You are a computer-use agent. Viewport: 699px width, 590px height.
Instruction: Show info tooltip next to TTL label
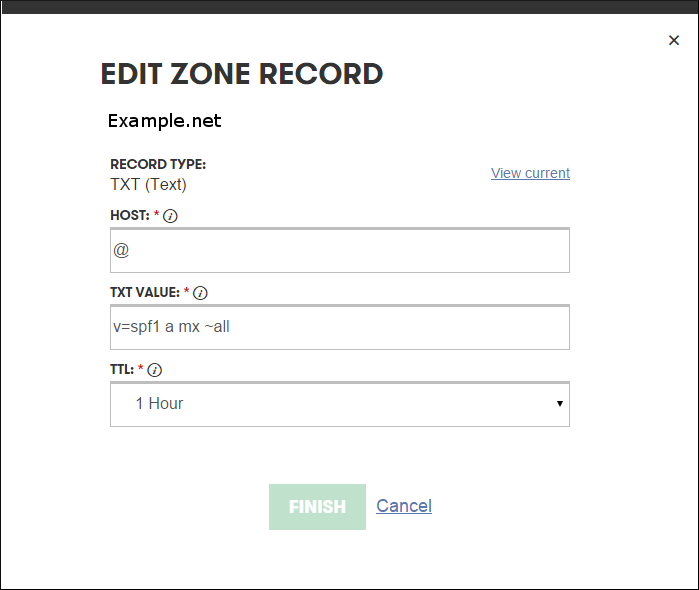[x=154, y=370]
